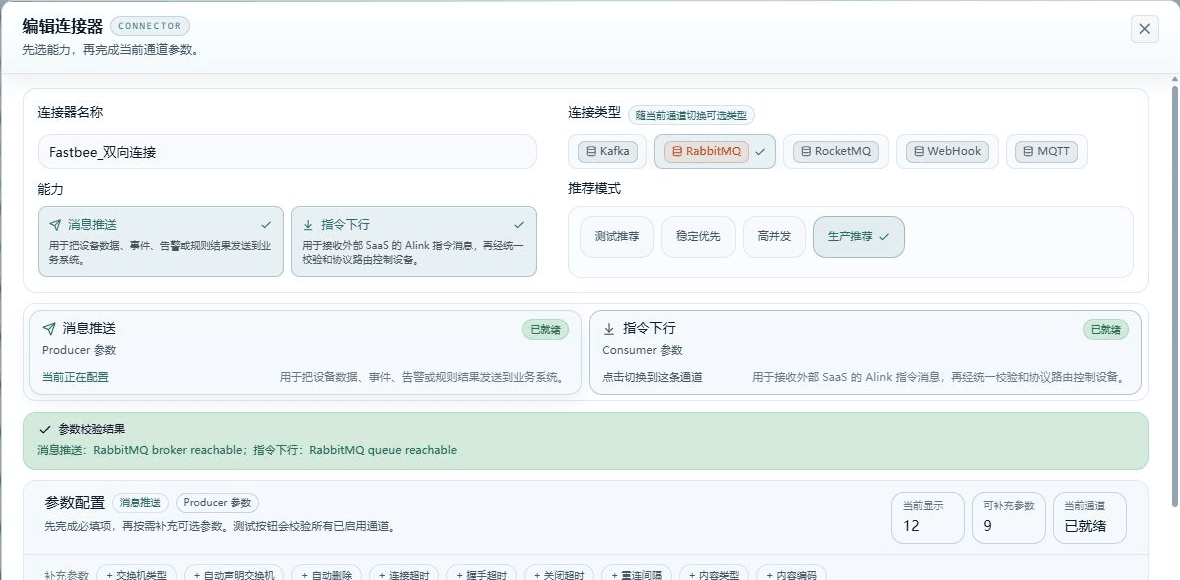Click the database icon in RocketMQ chip

coord(806,151)
